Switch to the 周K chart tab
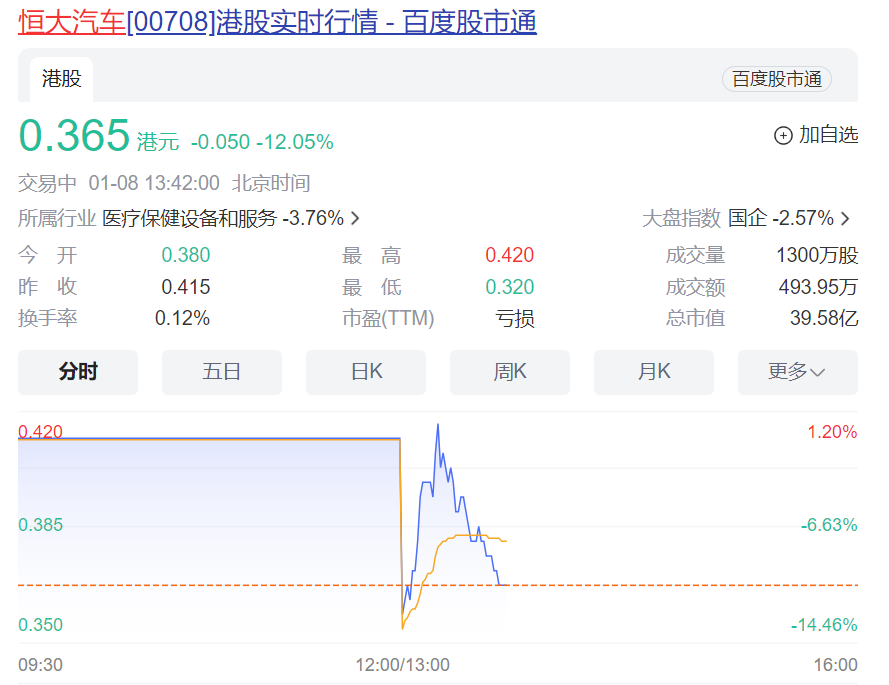Image resolution: width=889 pixels, height=685 pixels. click(x=510, y=372)
